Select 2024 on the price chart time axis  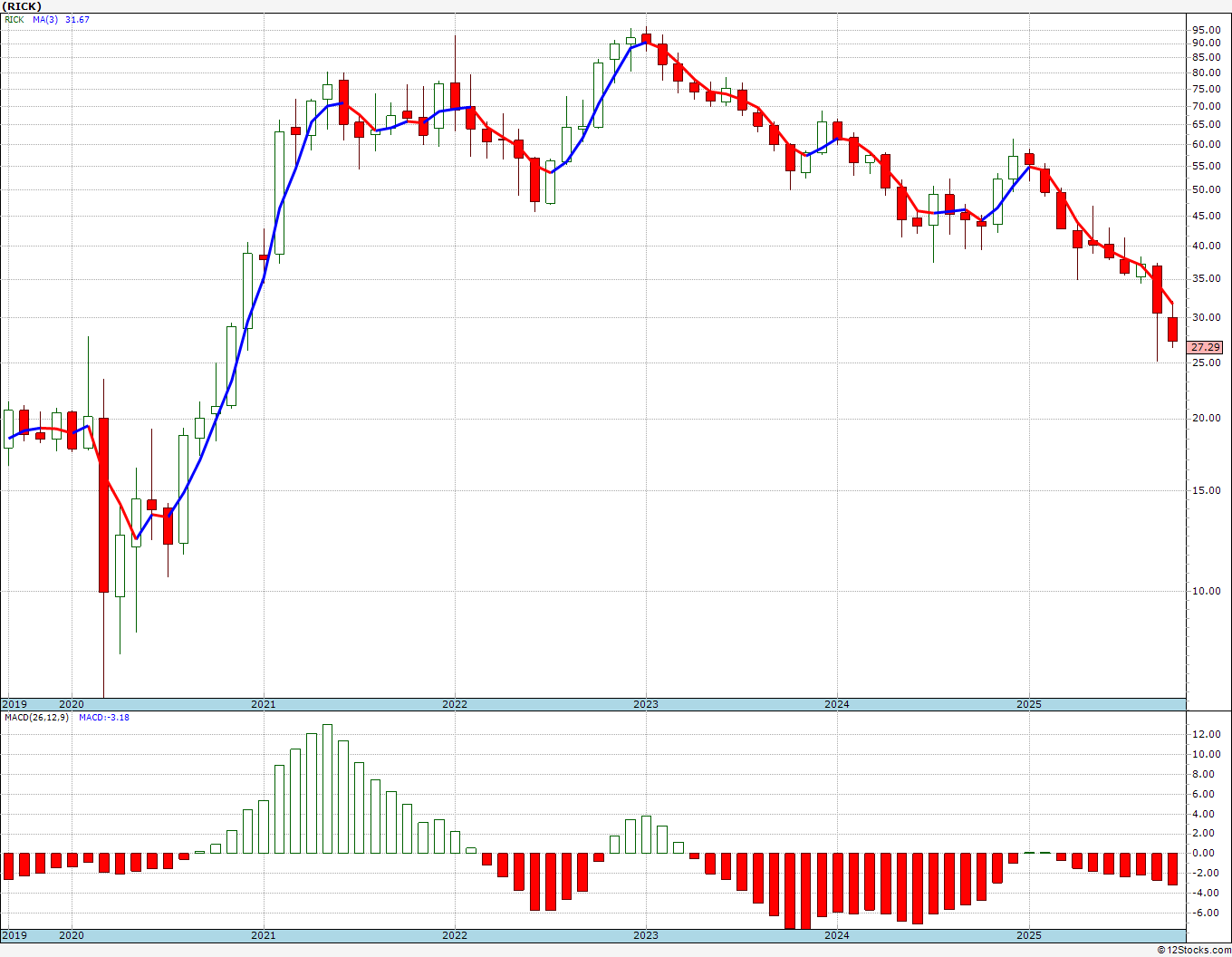click(837, 704)
